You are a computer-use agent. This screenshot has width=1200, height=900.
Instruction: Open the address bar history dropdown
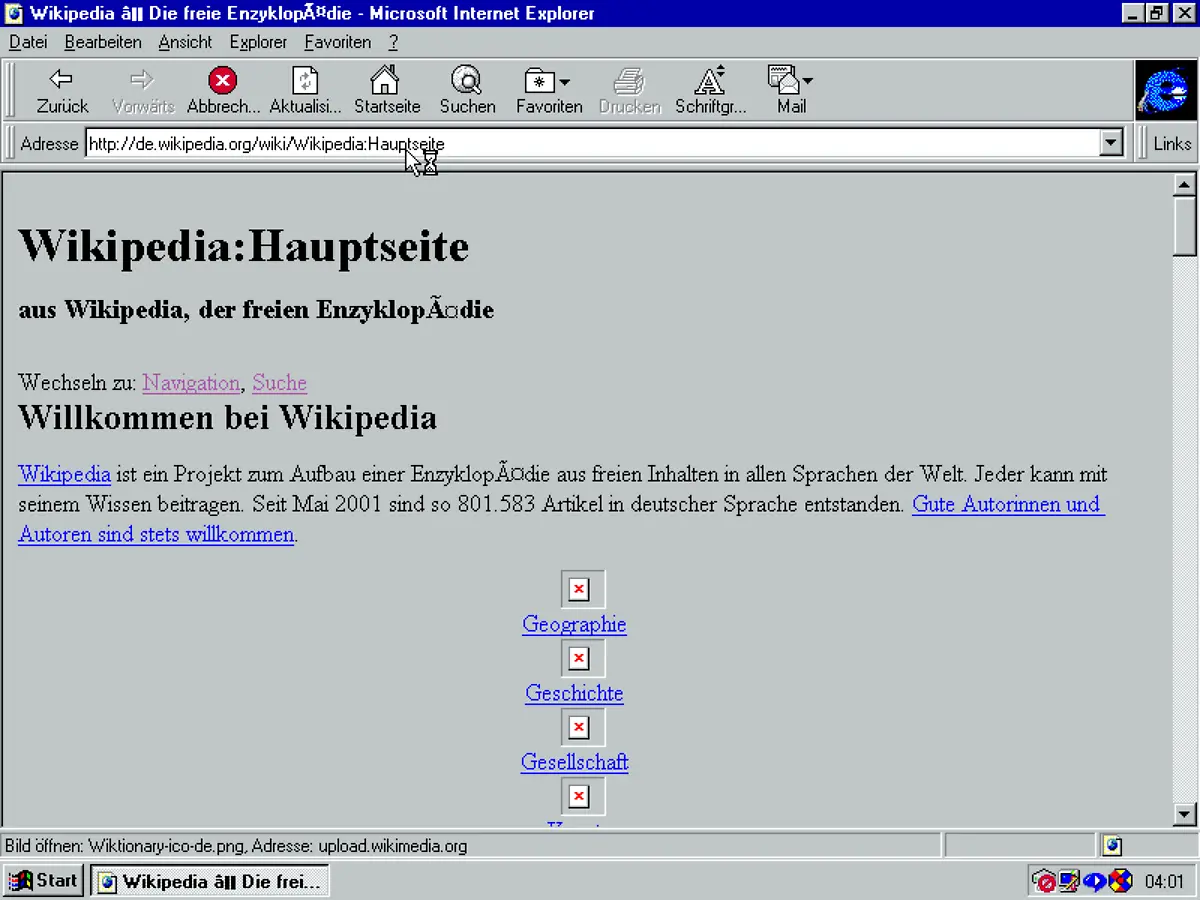point(1110,143)
